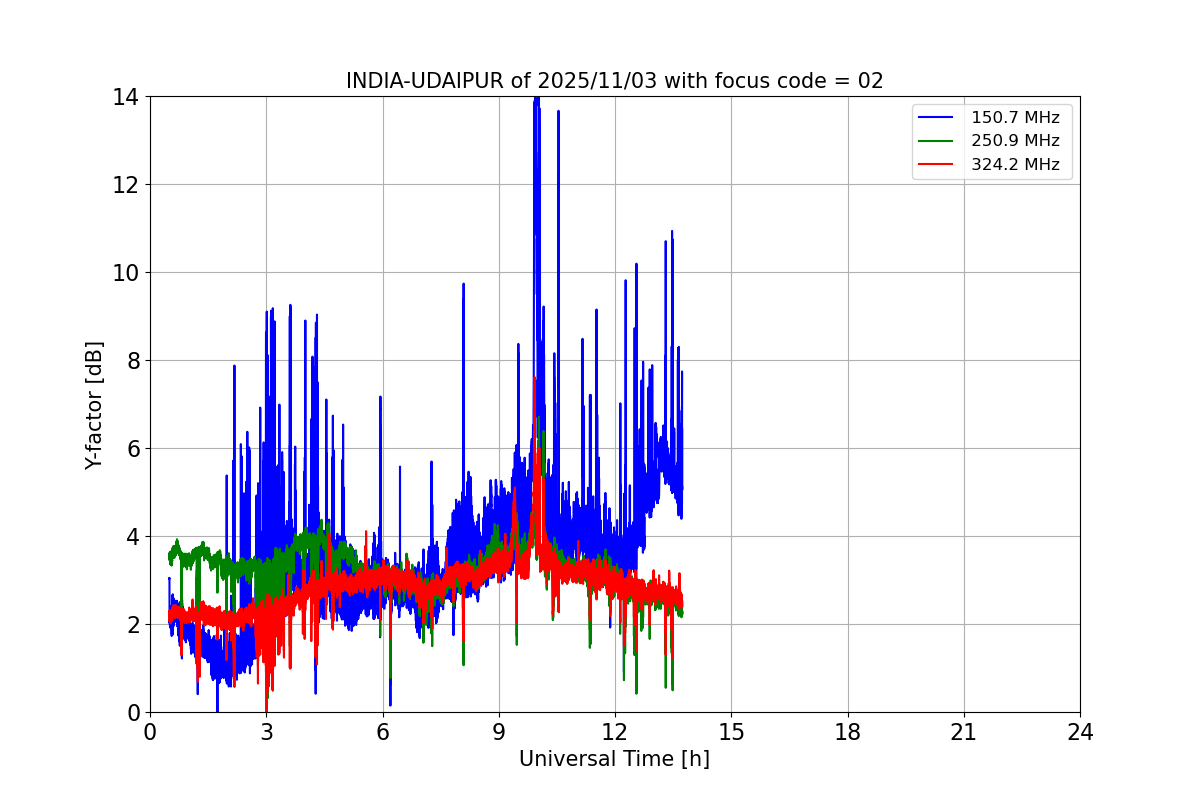The image size is (1200, 800).
Task: Click x-axis tick label 3
Action: point(266,732)
